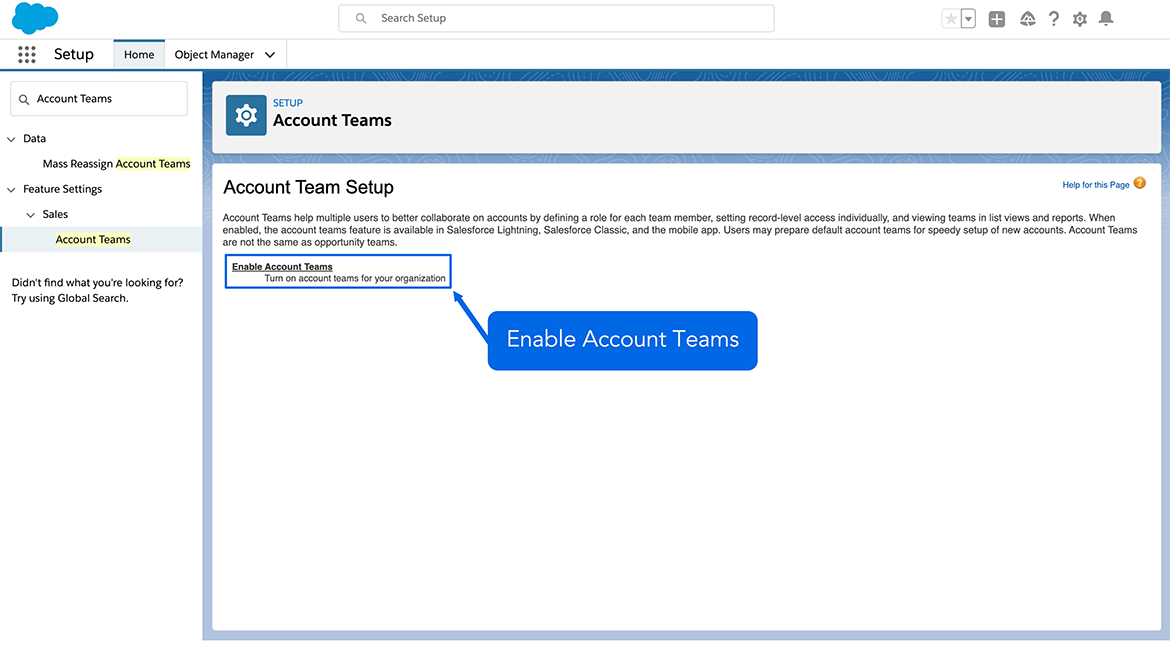Image resolution: width=1170 pixels, height=657 pixels.
Task: Enable Account Teams for the organization
Action: (282, 266)
